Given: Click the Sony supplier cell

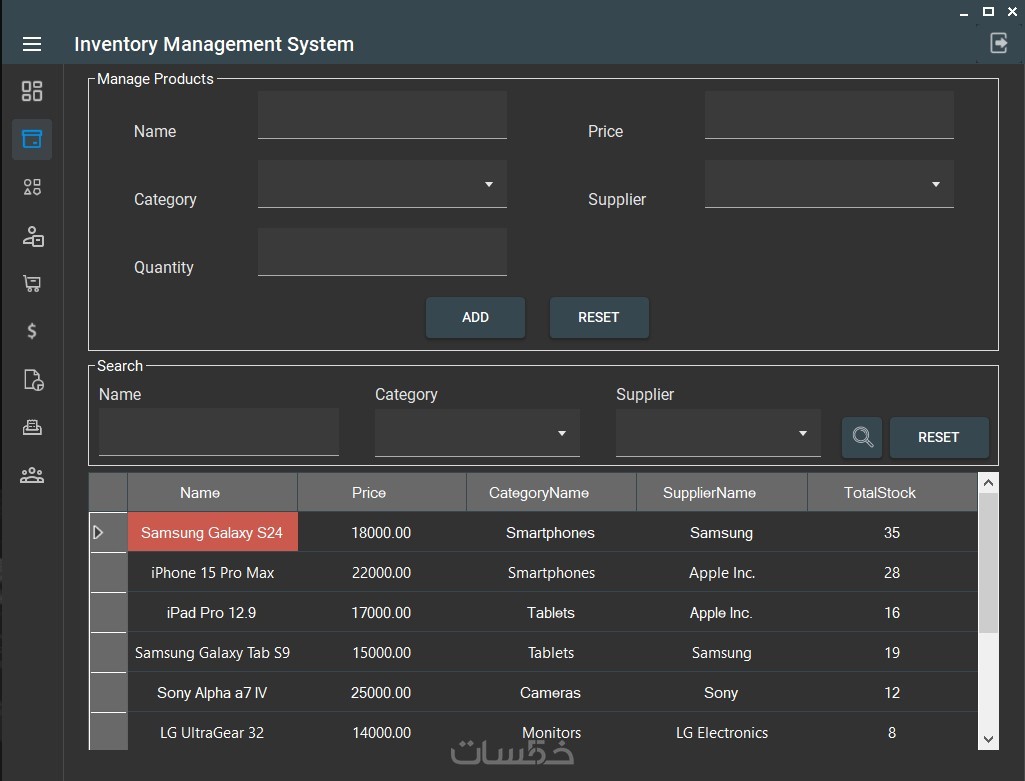Looking at the screenshot, I should pyautogui.click(x=722, y=692).
